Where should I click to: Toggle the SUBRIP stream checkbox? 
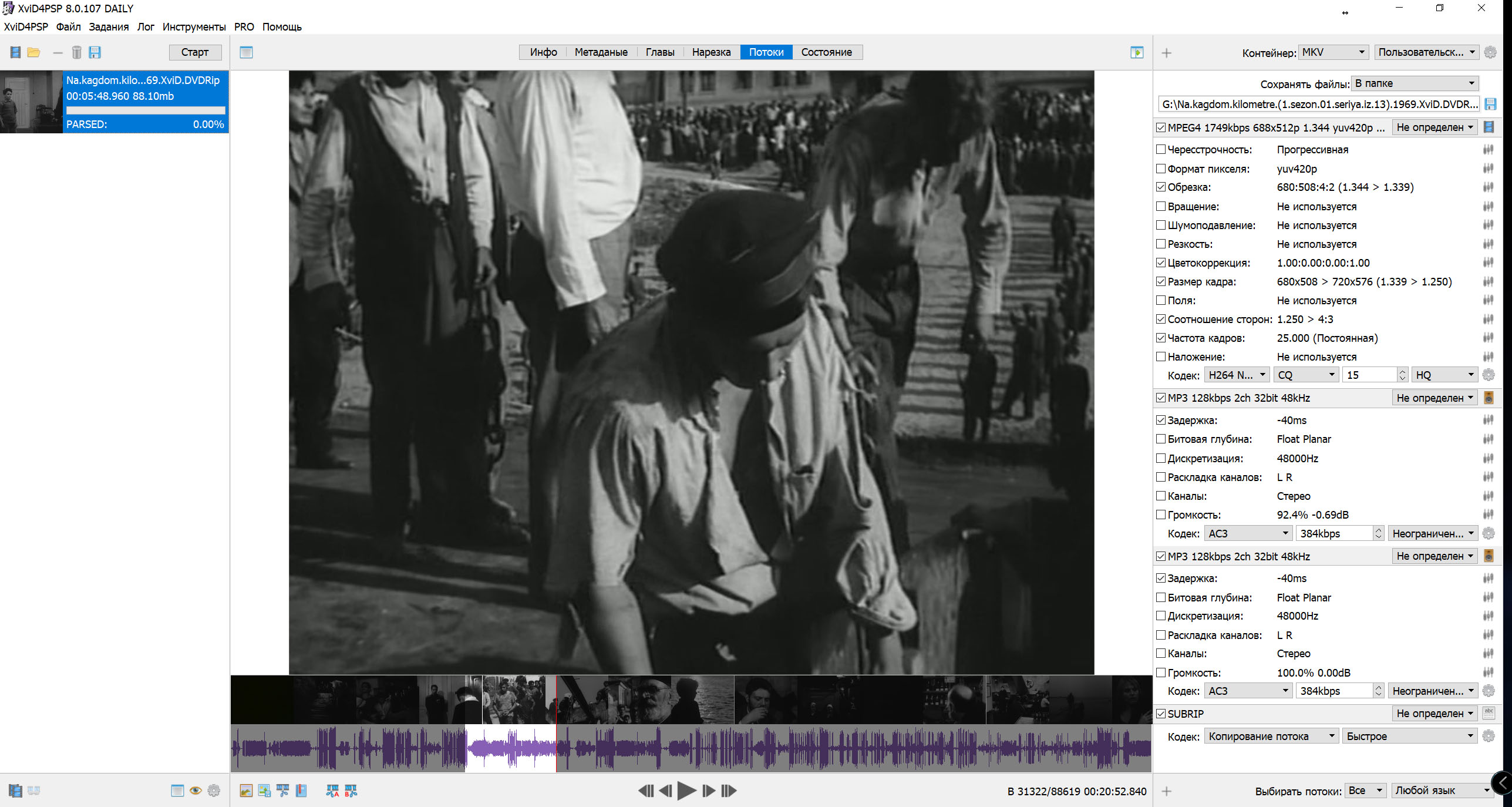(x=1161, y=714)
